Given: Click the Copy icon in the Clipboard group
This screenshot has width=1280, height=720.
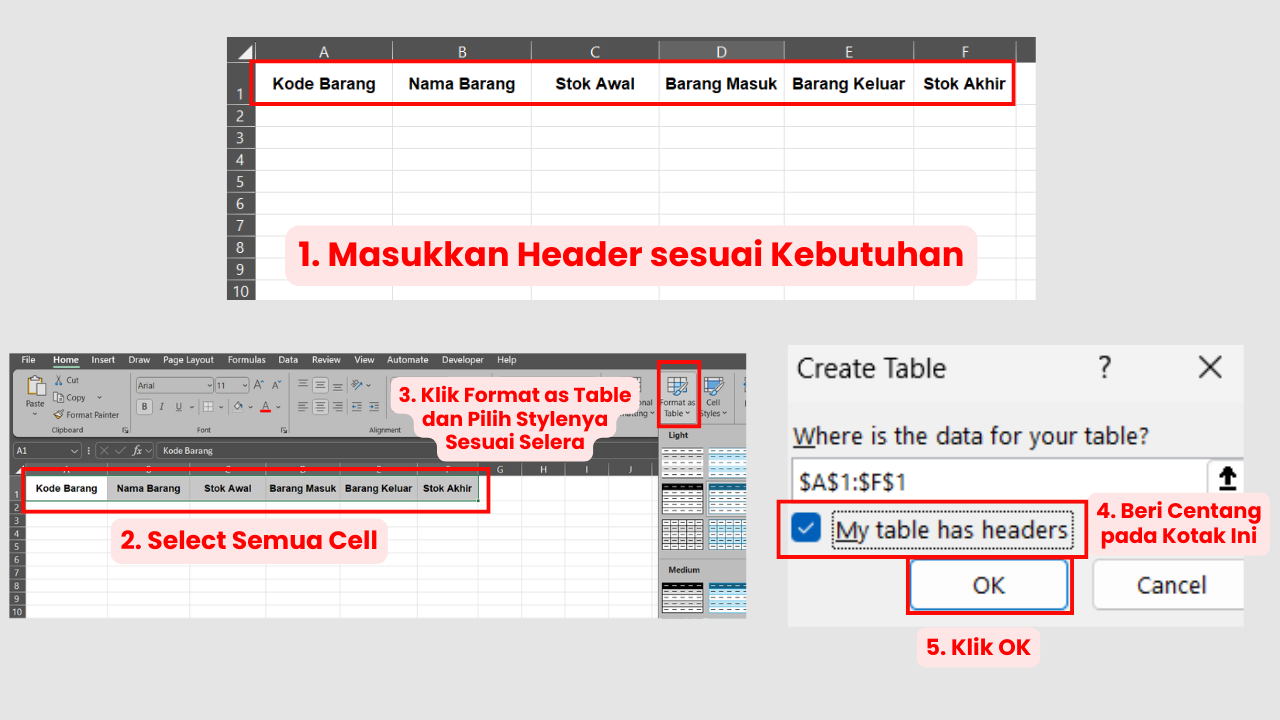Looking at the screenshot, I should pos(59,397).
